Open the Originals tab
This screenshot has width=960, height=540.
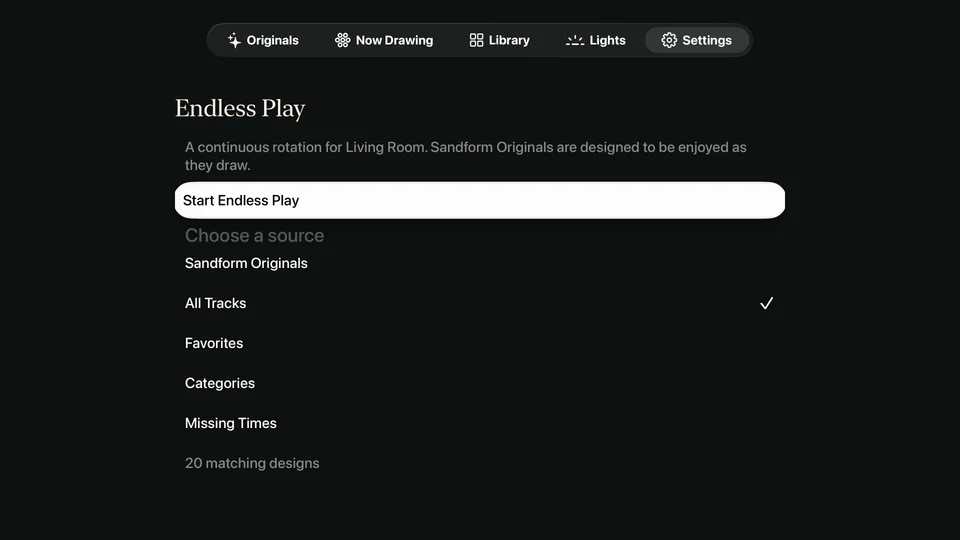[x=263, y=40]
